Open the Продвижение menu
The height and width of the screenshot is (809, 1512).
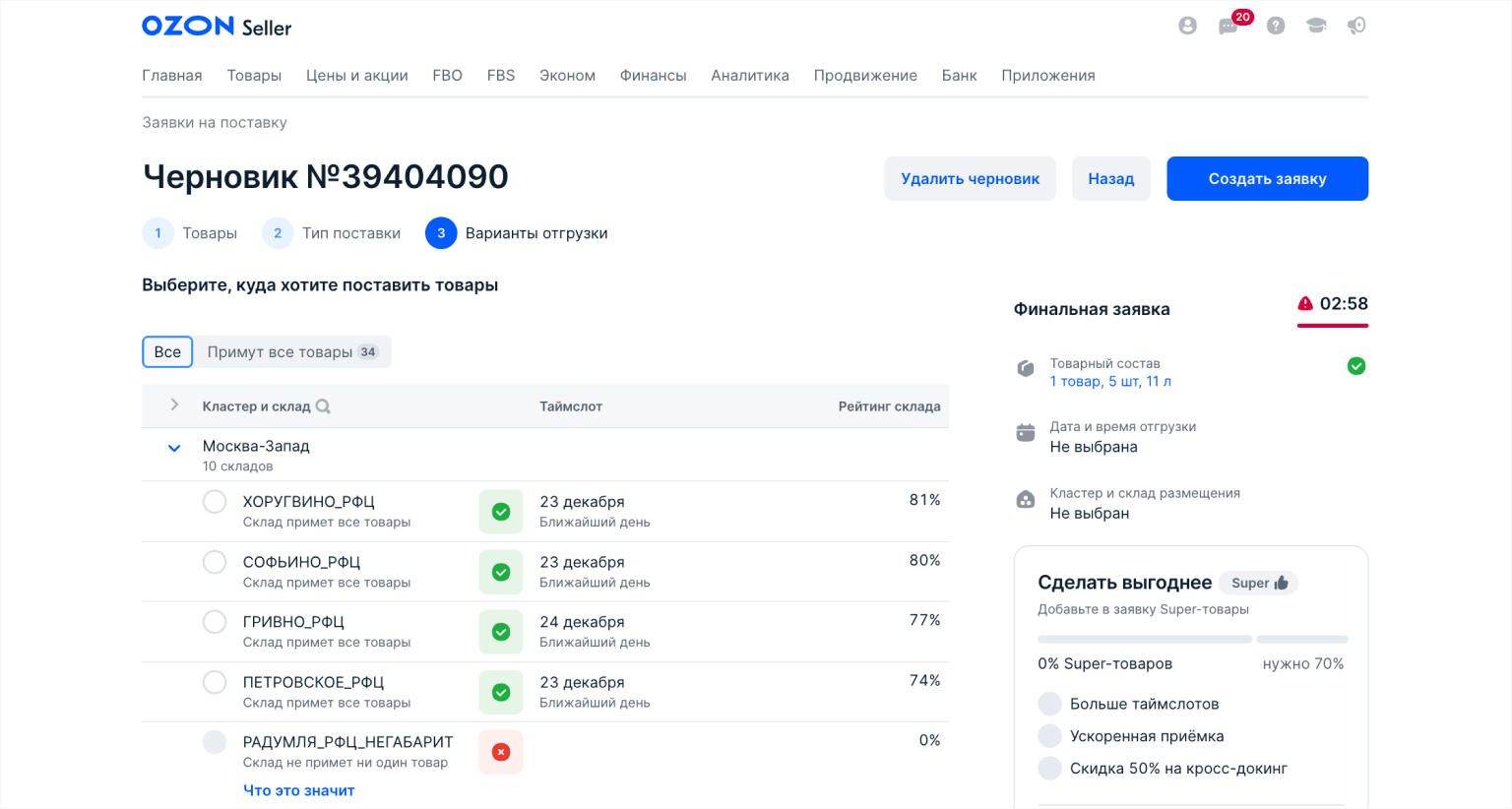(x=865, y=76)
